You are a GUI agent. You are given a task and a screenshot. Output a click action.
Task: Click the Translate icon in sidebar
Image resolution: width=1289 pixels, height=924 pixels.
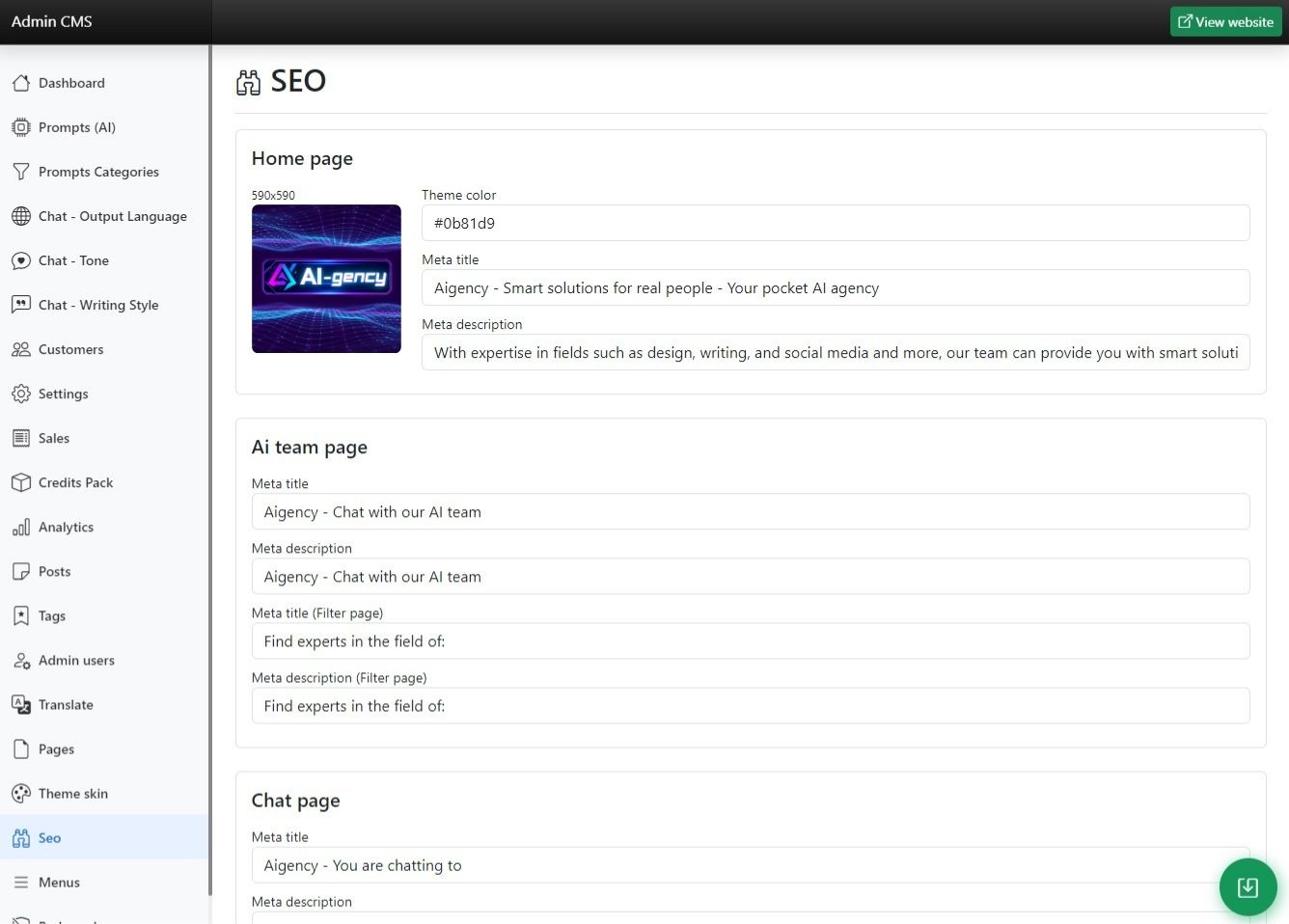21,705
